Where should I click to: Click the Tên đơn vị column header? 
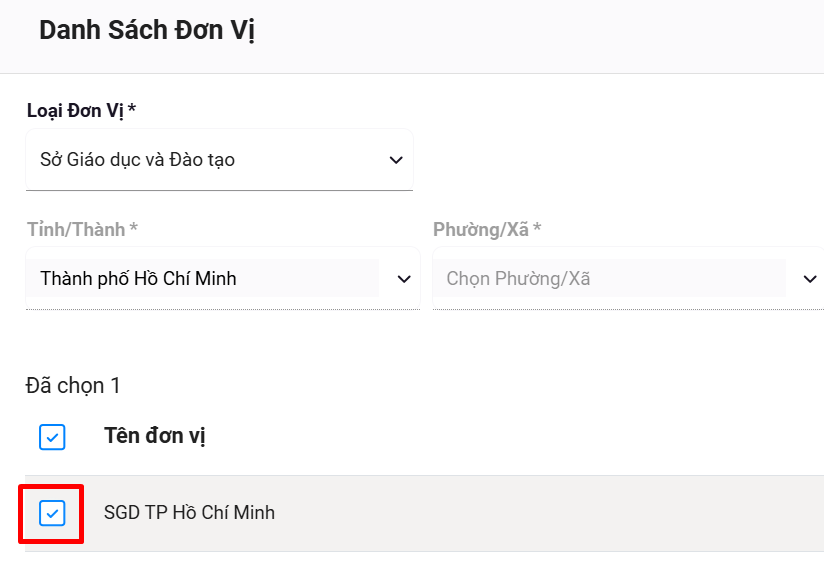(x=155, y=436)
